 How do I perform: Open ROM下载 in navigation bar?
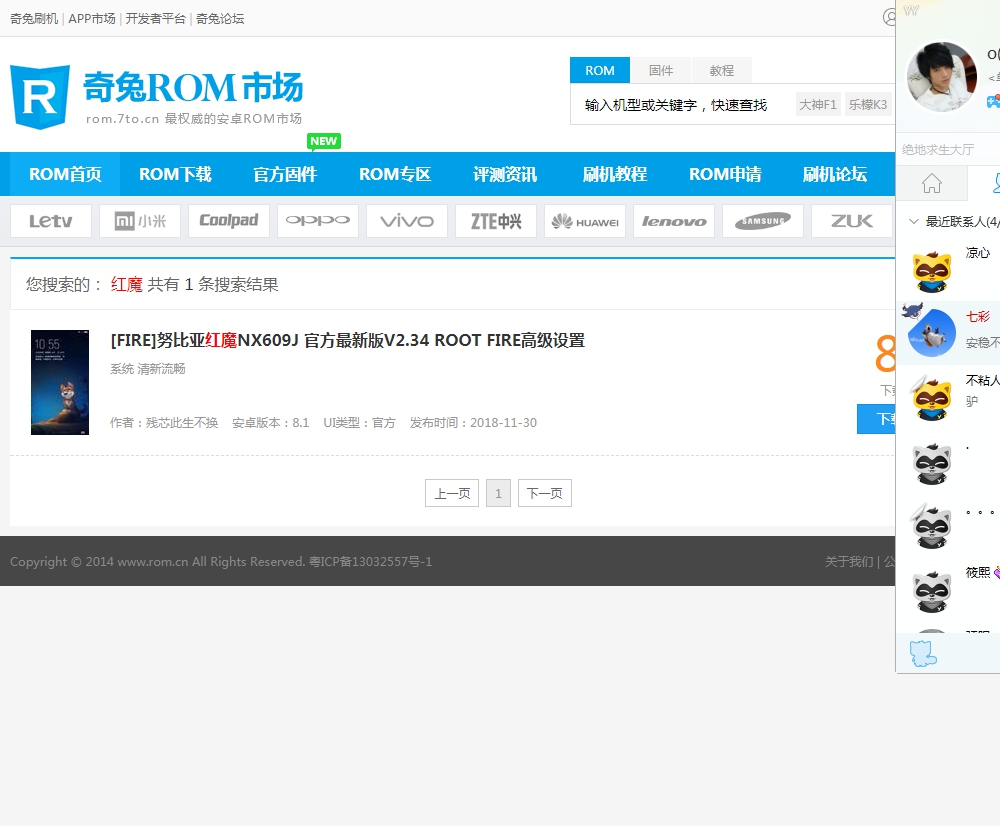point(175,174)
